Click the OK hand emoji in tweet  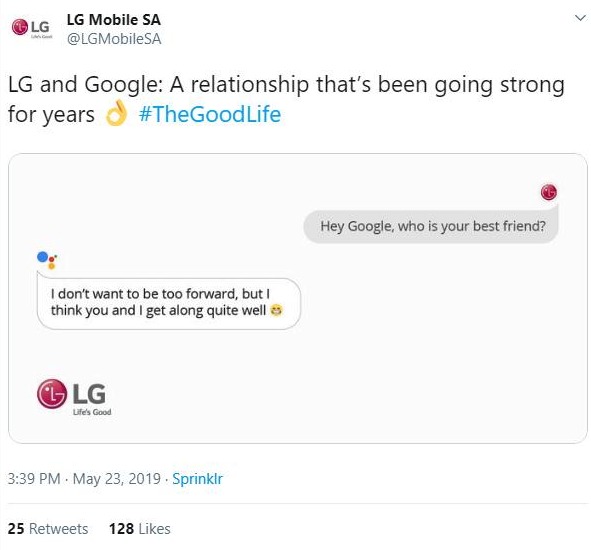coord(116,113)
